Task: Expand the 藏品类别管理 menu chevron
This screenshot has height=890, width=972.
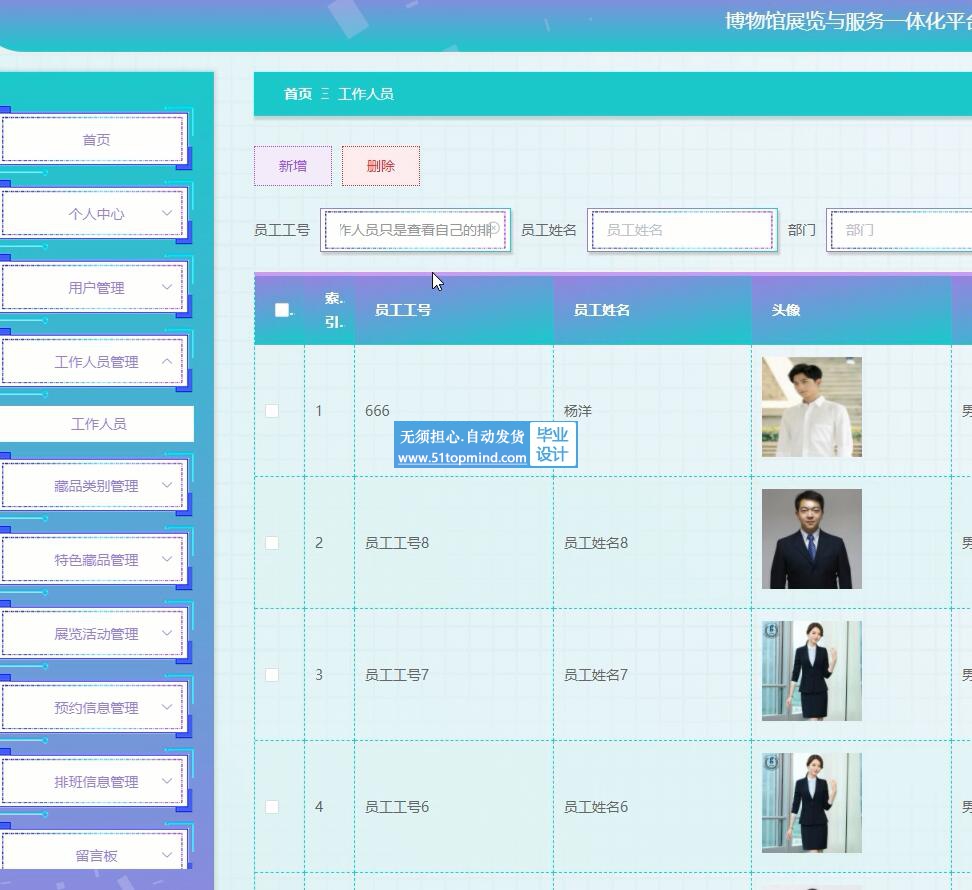Action: tap(167, 485)
